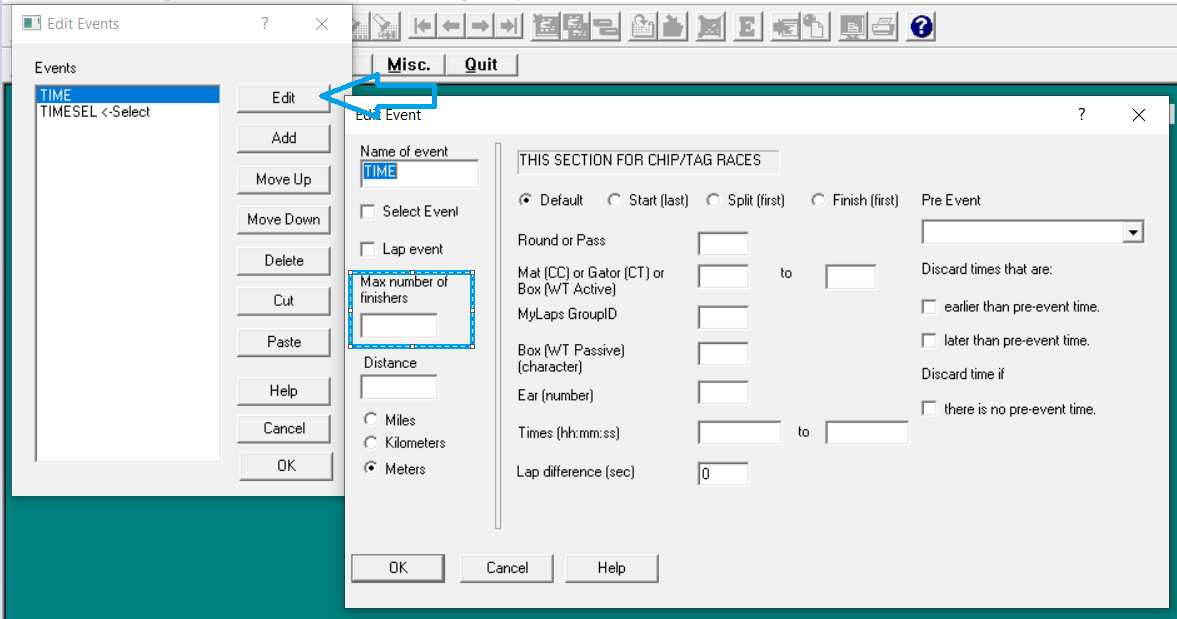The image size is (1177, 619).
Task: Open the Misc. menu
Action: (408, 65)
